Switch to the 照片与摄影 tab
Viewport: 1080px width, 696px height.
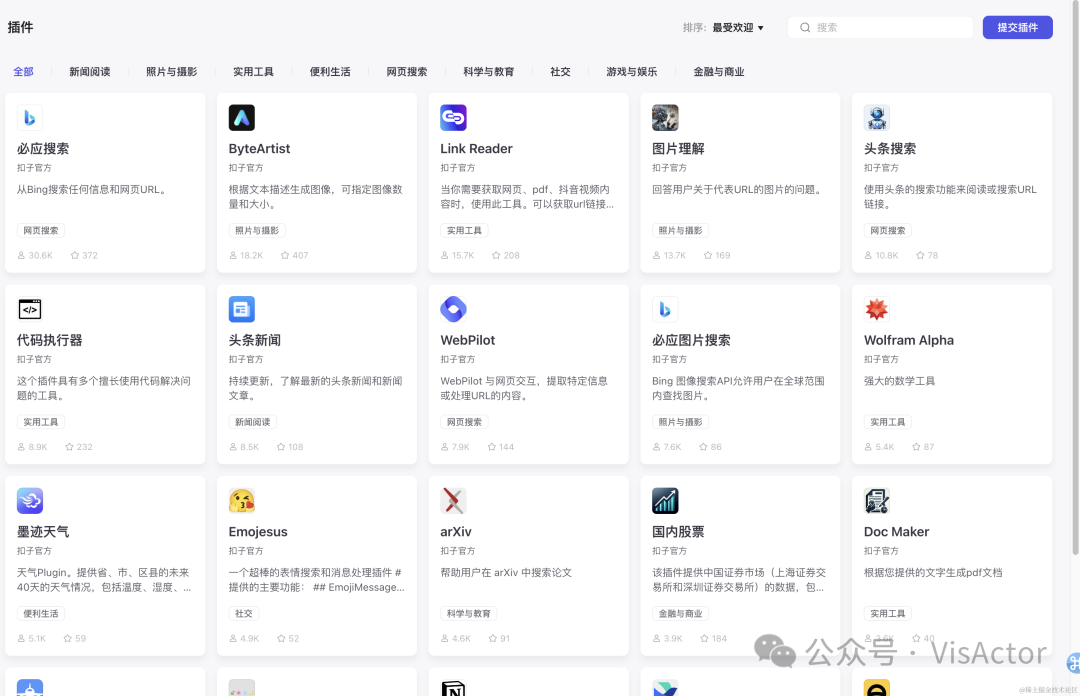172,72
